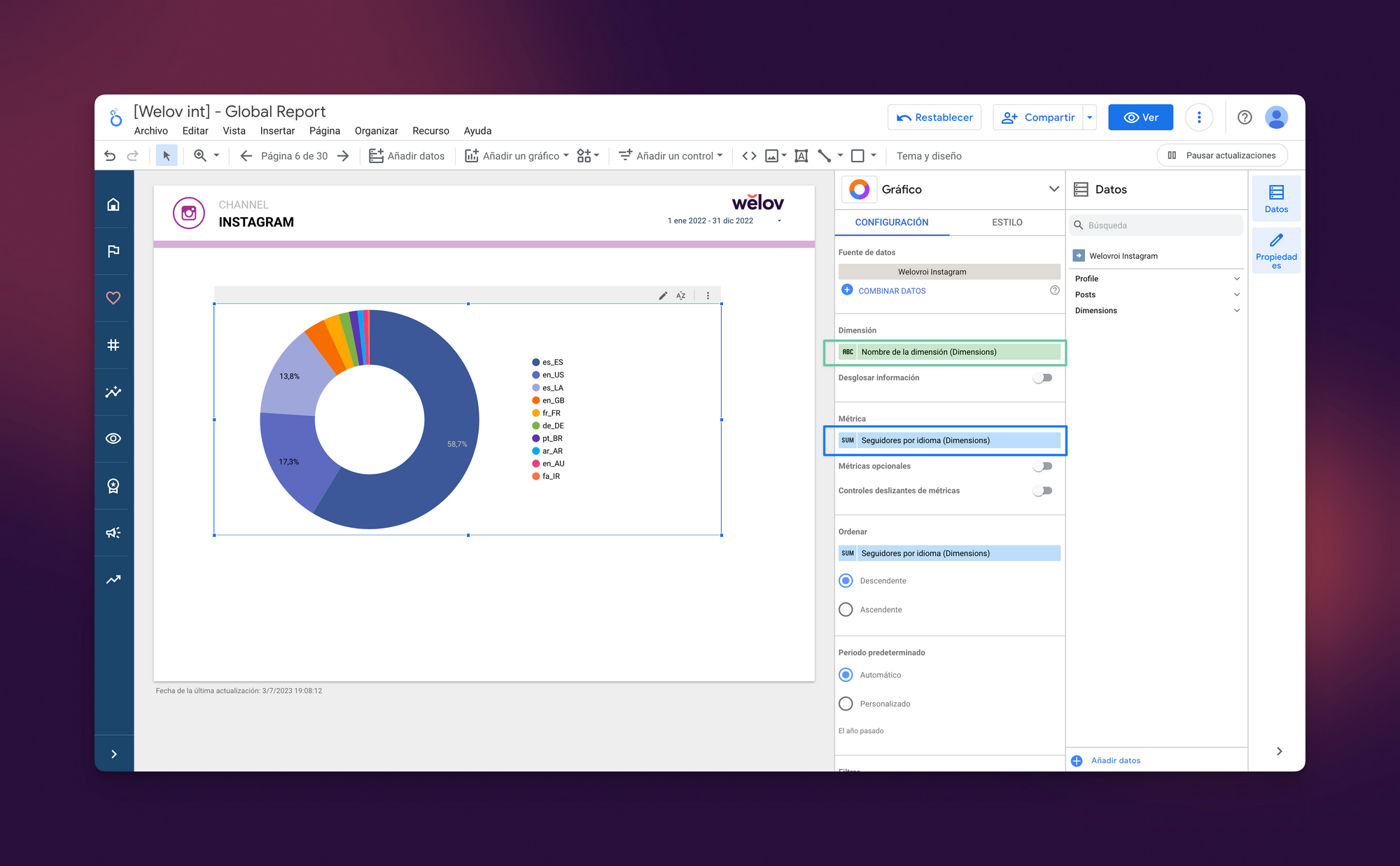Open the heart icon in sidebar
This screenshot has height=866, width=1400.
point(113,298)
